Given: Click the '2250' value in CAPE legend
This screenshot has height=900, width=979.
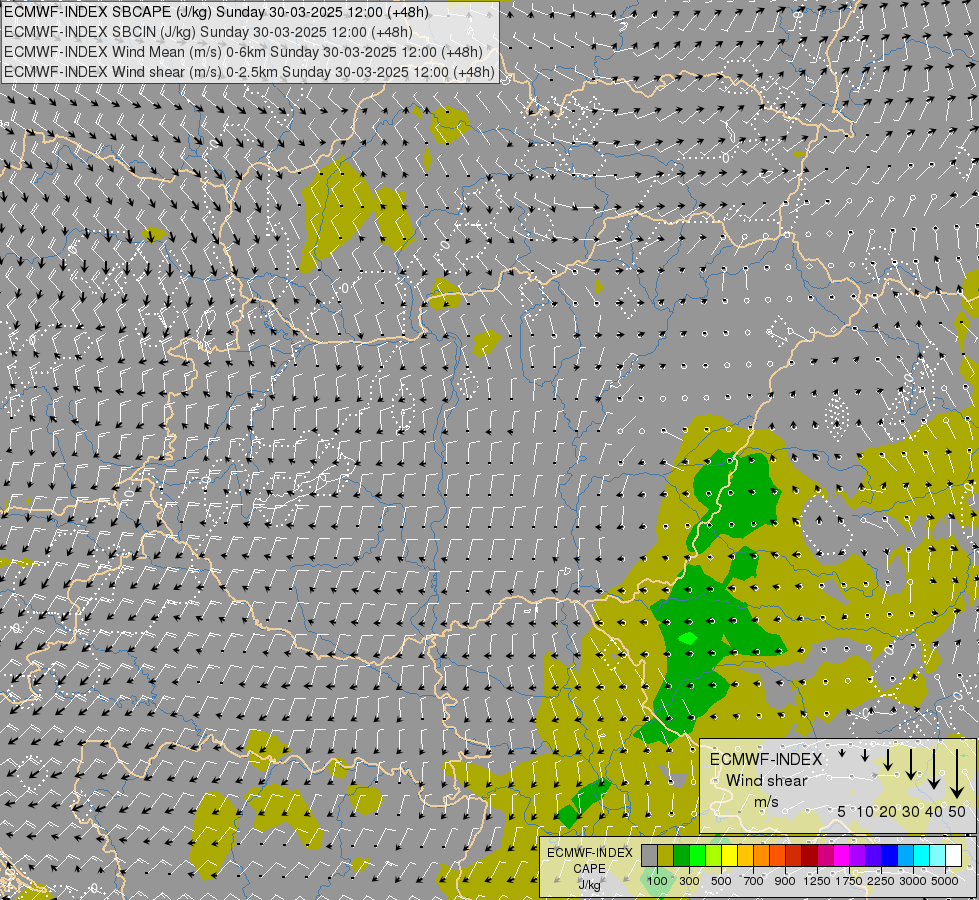Looking at the screenshot, I should pos(881,881).
